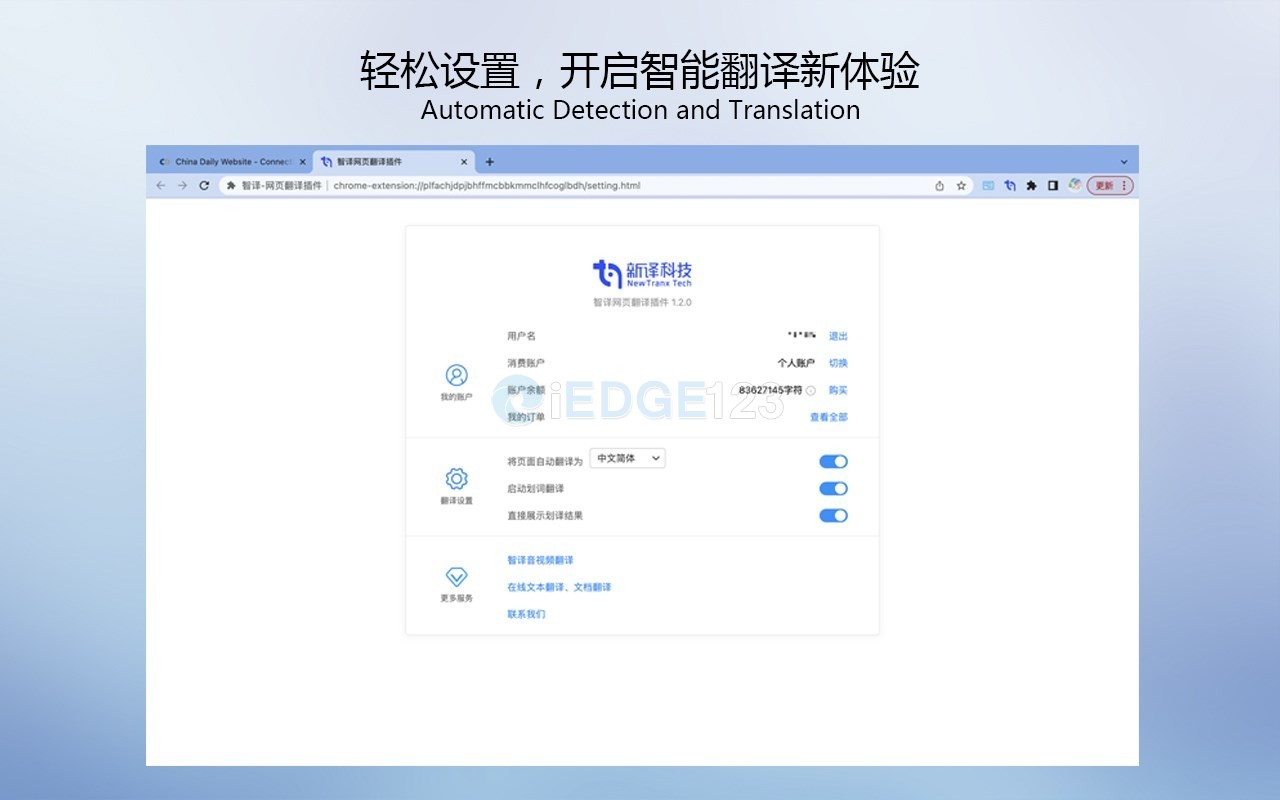
Task: Click the 联系我们 contact link
Action: pos(526,614)
